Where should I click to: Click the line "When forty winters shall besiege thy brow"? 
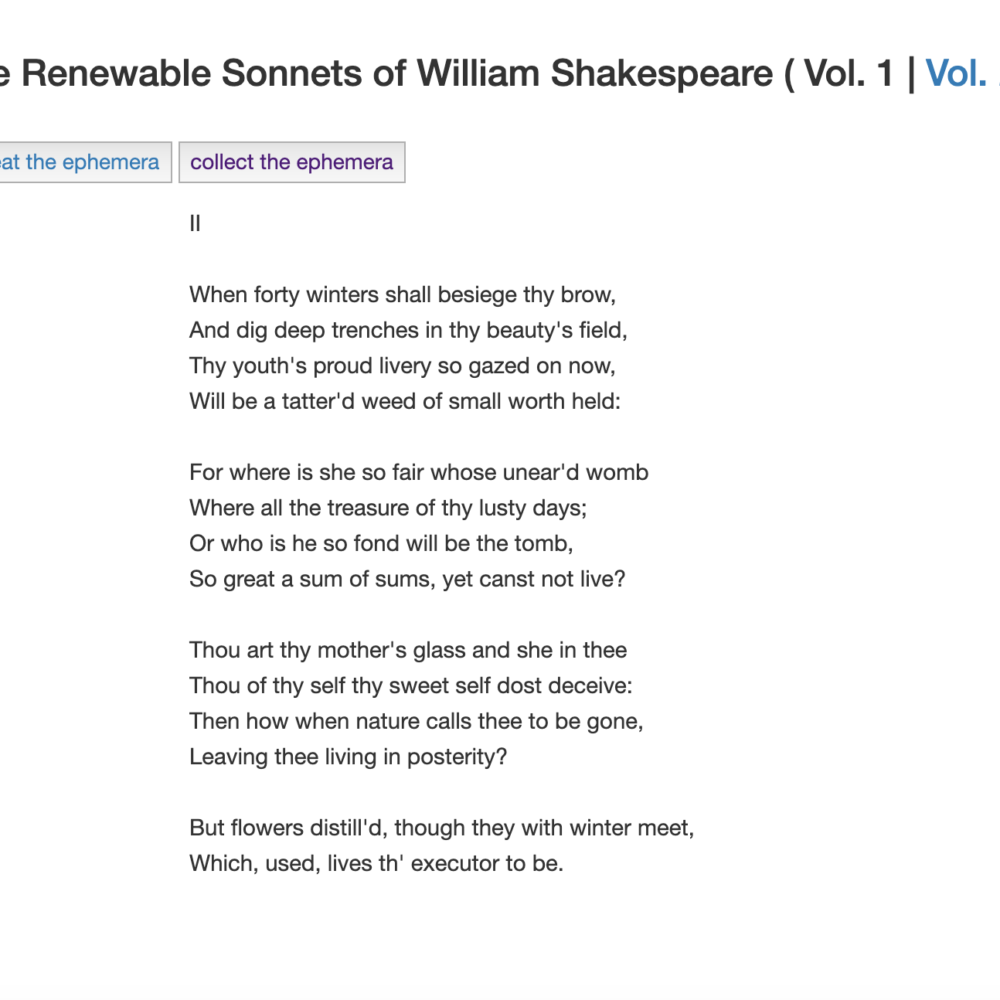click(x=402, y=295)
